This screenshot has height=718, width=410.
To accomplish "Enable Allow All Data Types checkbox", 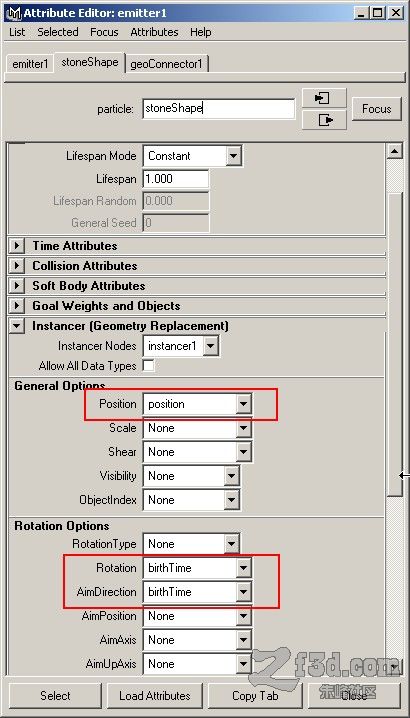I will pos(148,366).
